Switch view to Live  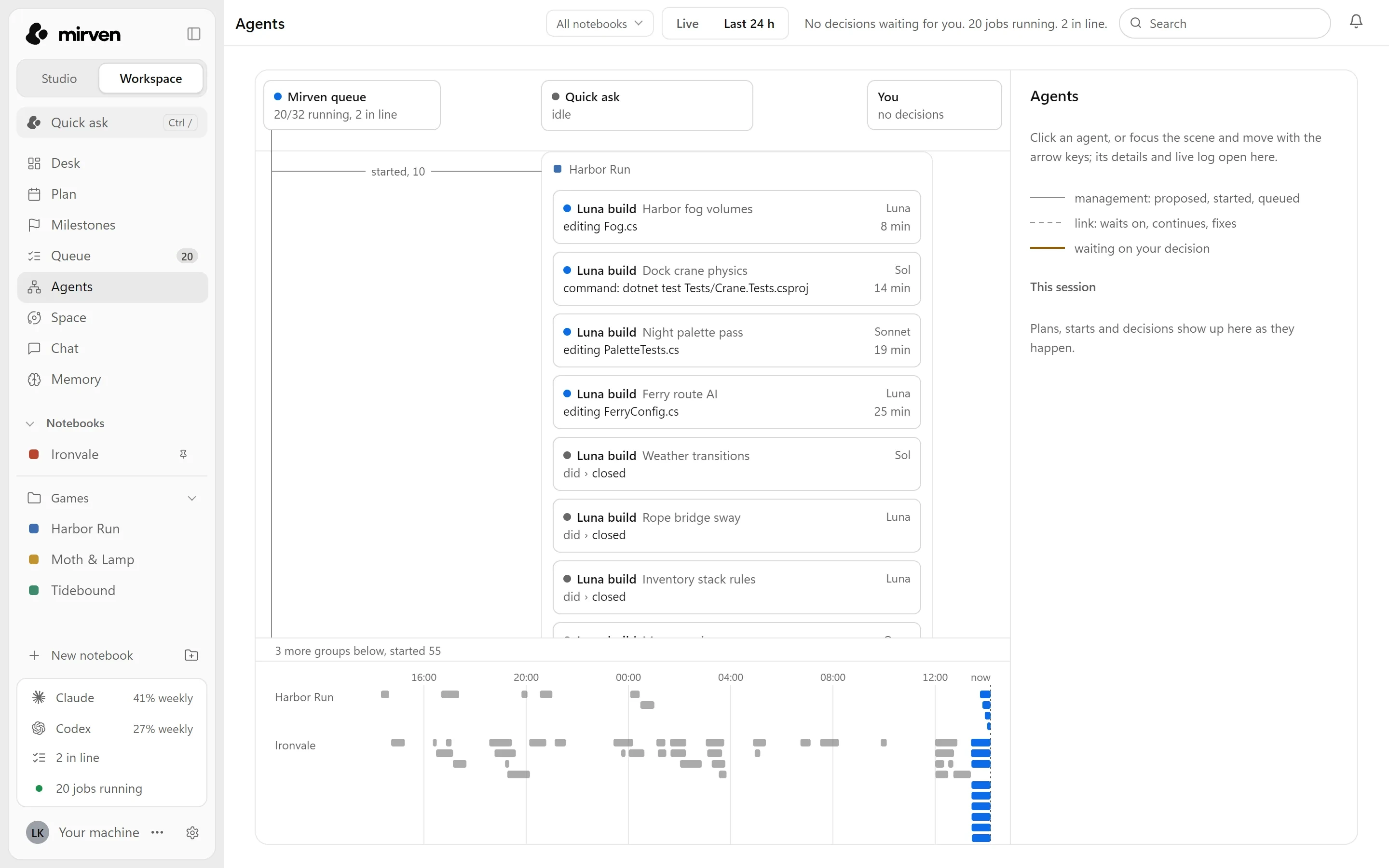coord(687,24)
